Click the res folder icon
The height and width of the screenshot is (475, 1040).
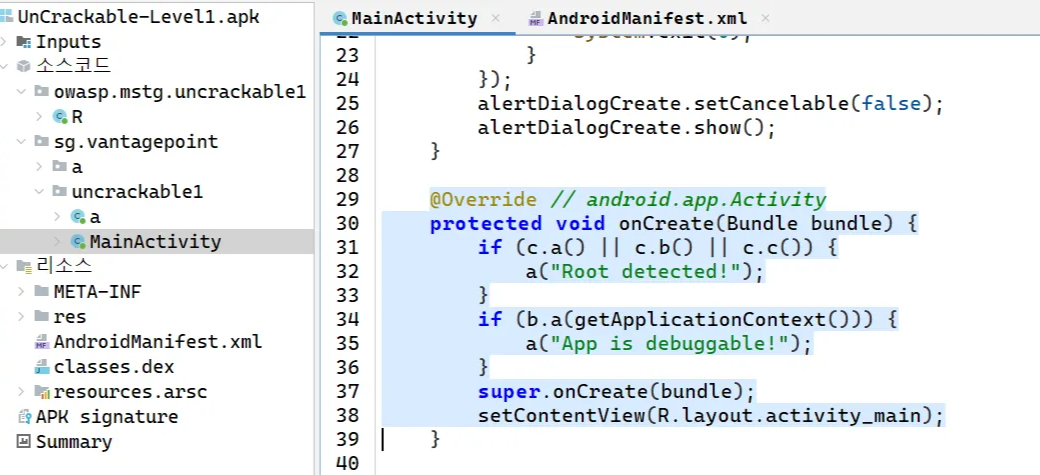tap(42, 316)
